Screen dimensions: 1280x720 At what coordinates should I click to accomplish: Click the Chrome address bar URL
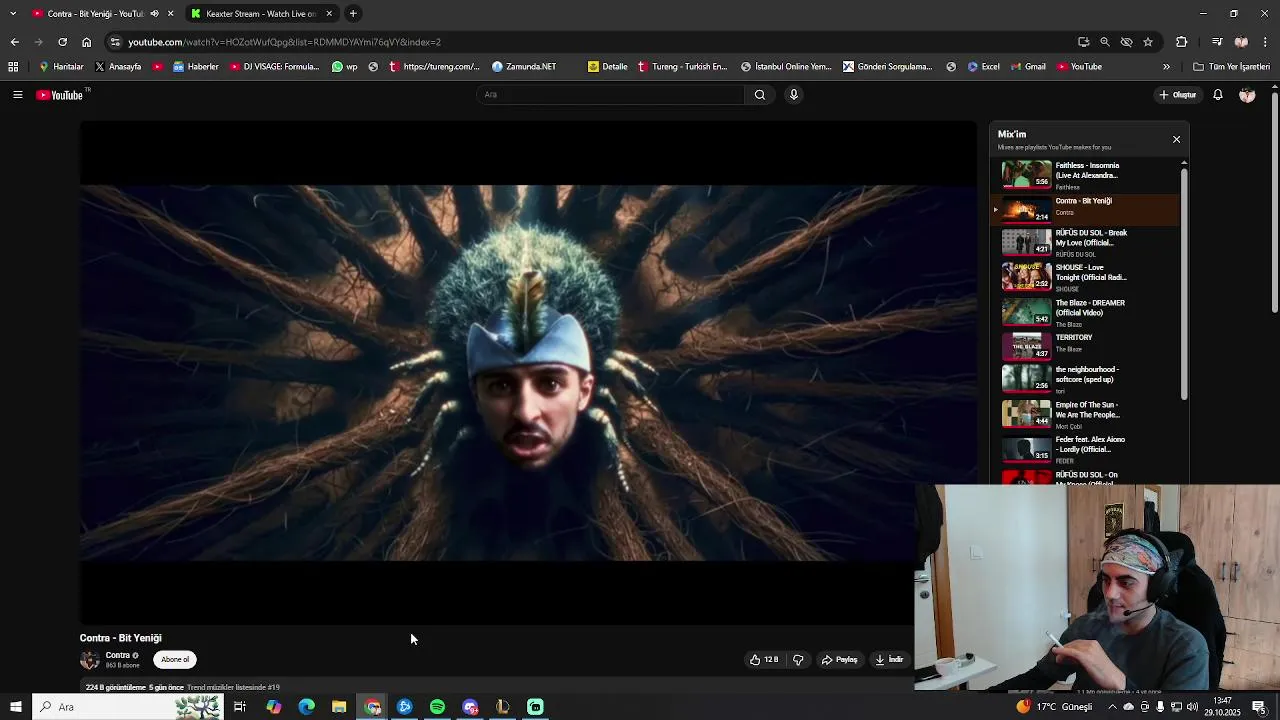tap(284, 42)
